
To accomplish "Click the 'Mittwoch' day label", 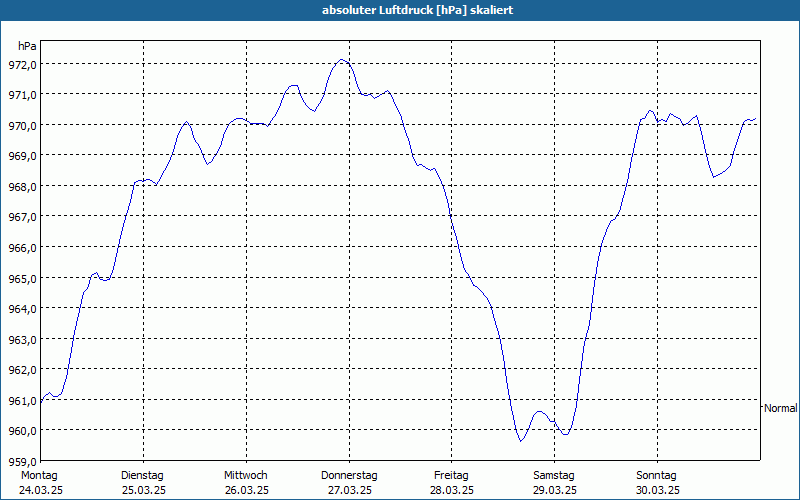I will pyautogui.click(x=245, y=476).
